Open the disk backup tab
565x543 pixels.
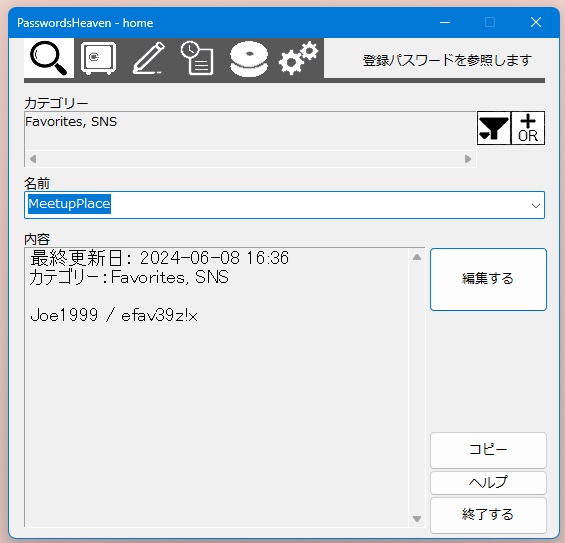[x=249, y=59]
